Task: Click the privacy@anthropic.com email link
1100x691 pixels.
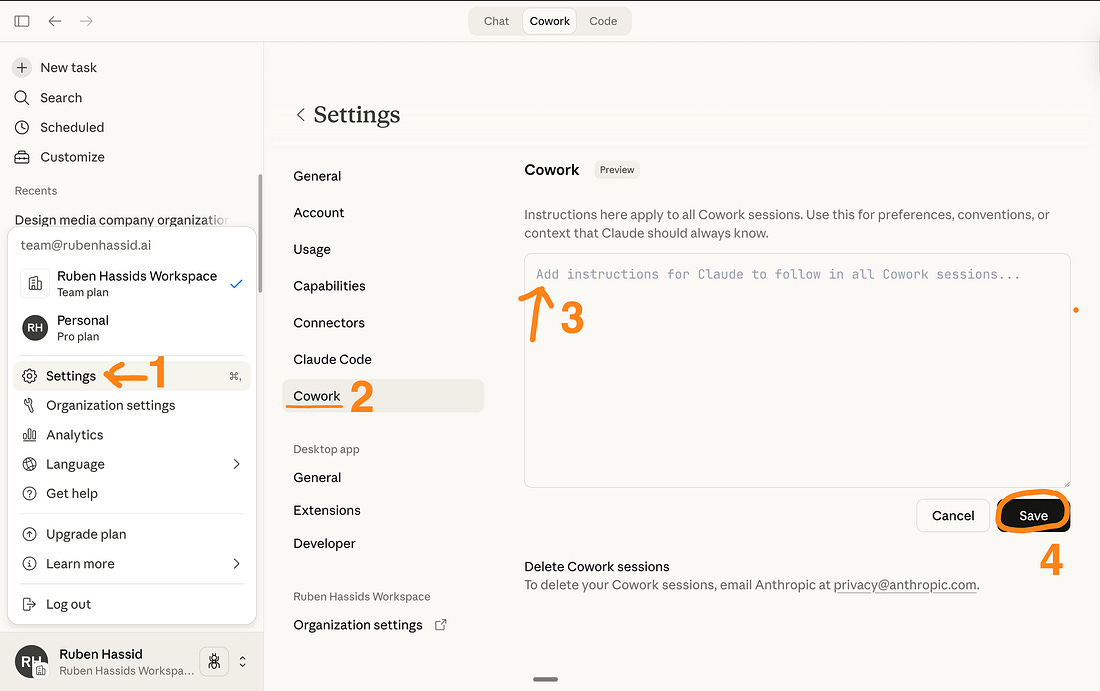Action: pyautogui.click(x=905, y=585)
